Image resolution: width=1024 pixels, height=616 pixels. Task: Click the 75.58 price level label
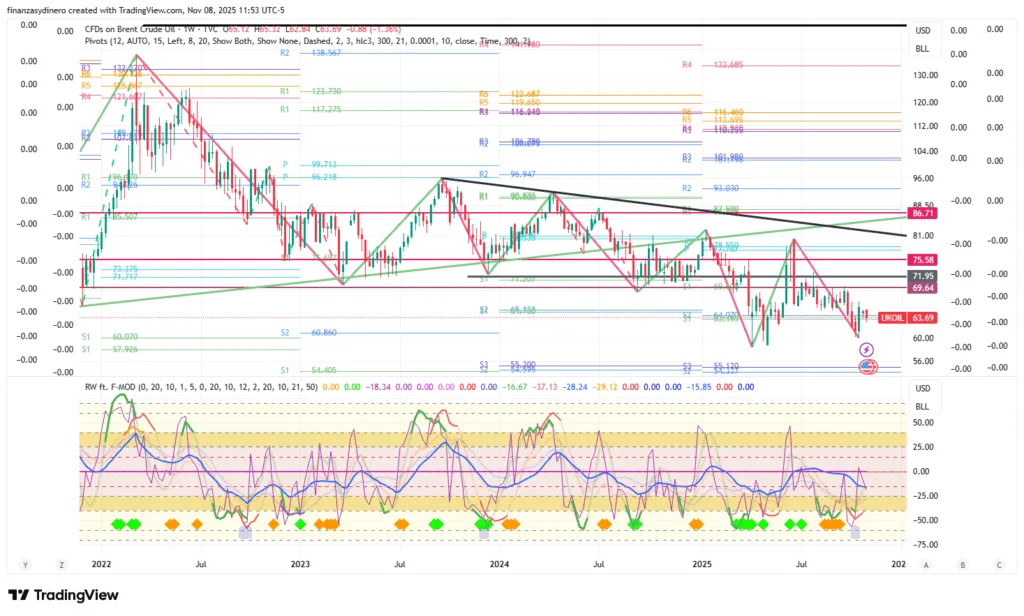click(x=922, y=260)
